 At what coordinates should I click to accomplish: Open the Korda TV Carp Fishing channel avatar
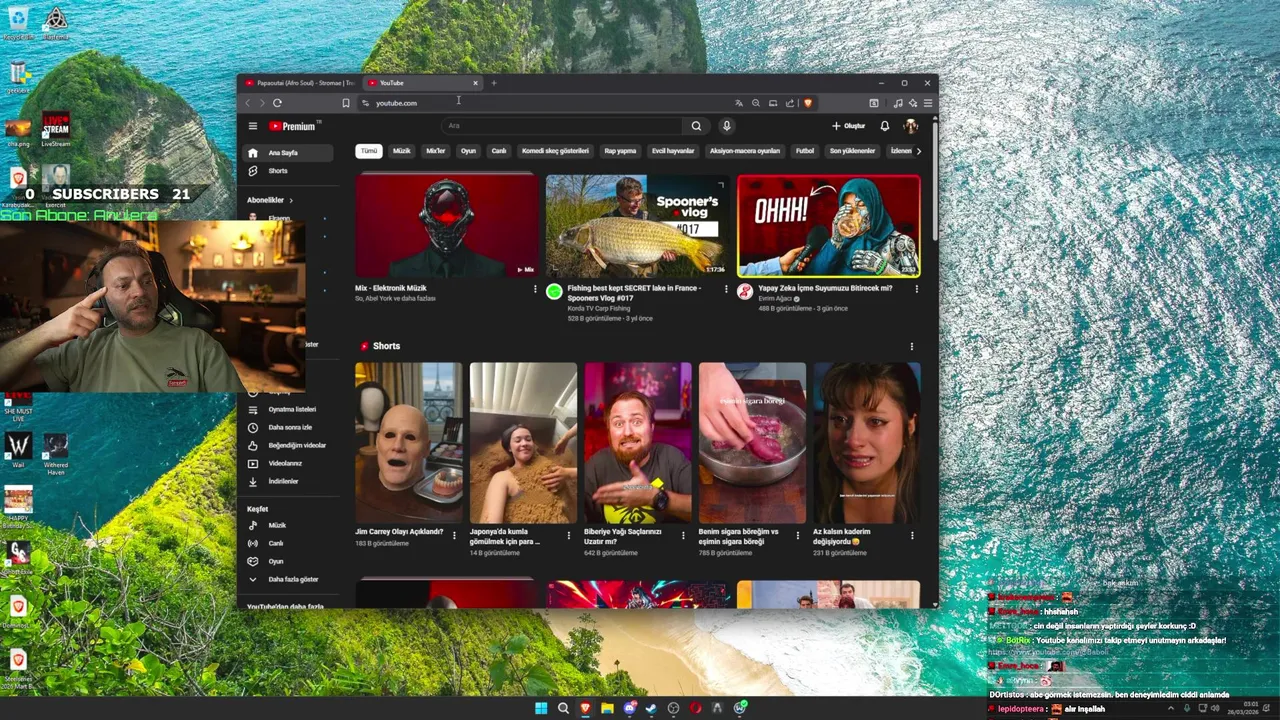click(x=554, y=292)
